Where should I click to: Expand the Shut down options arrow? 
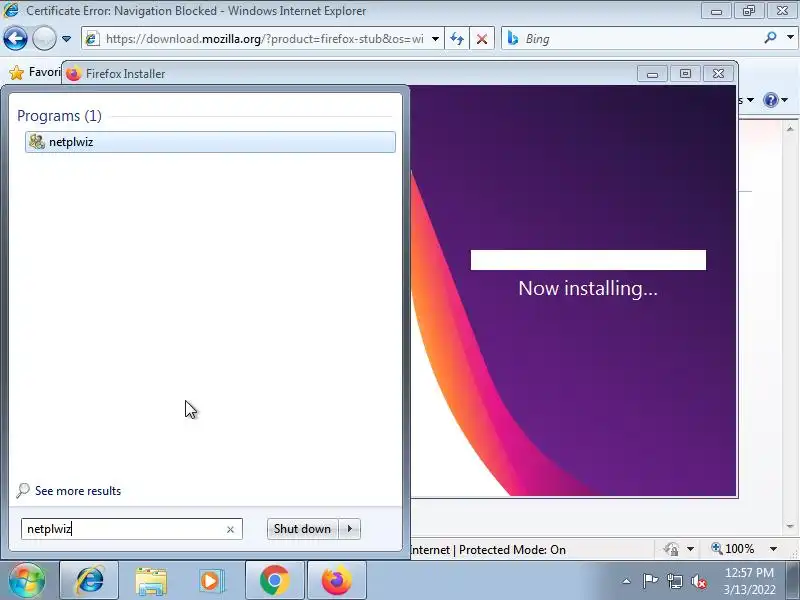(x=349, y=529)
